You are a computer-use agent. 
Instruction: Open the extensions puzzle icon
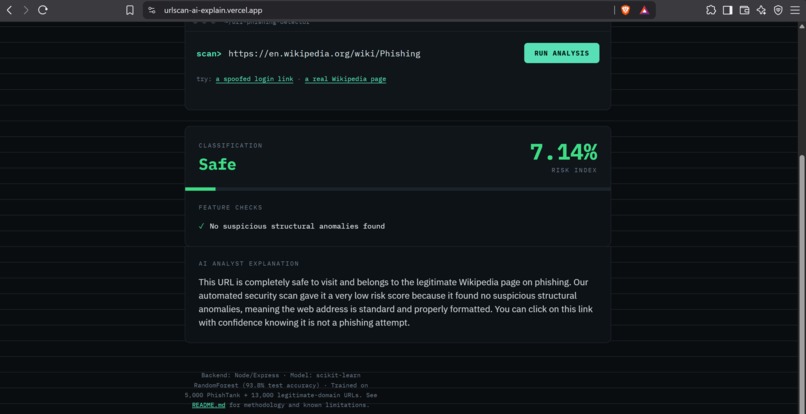[x=710, y=10]
